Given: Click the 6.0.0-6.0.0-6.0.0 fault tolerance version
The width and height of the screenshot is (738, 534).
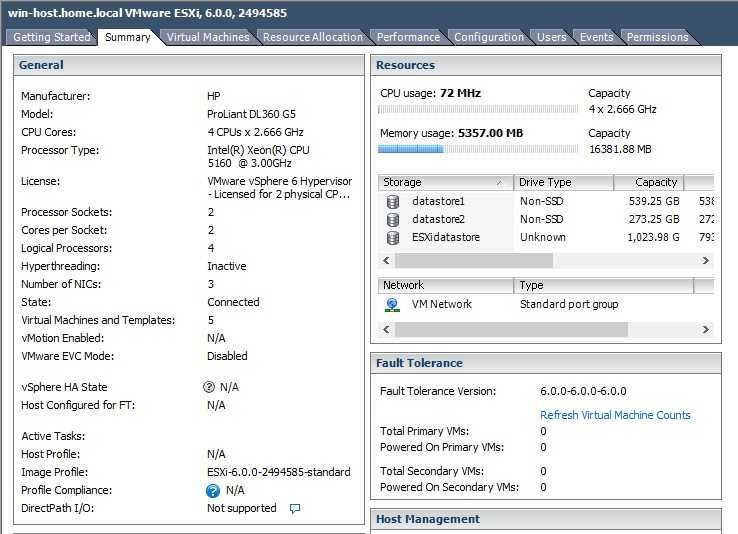Looking at the screenshot, I should point(583,391).
